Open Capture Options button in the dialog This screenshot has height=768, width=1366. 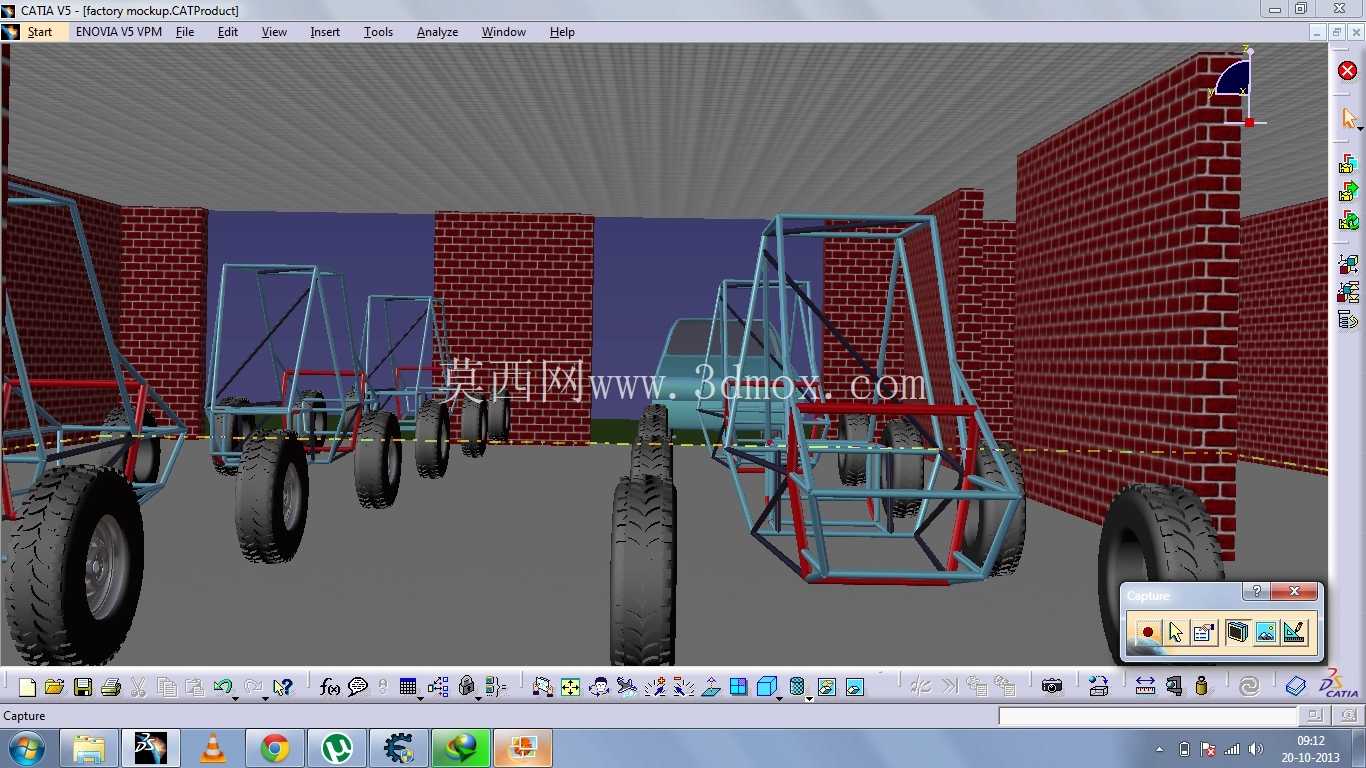click(x=1205, y=632)
